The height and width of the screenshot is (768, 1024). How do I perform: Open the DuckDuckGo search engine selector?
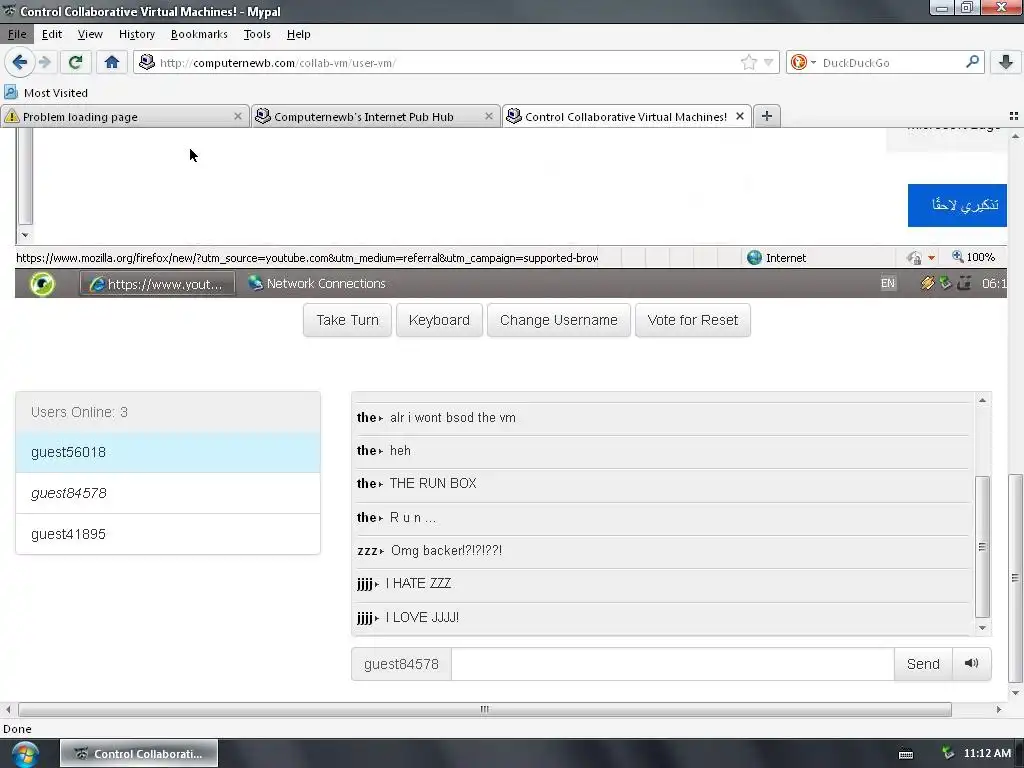(x=803, y=62)
